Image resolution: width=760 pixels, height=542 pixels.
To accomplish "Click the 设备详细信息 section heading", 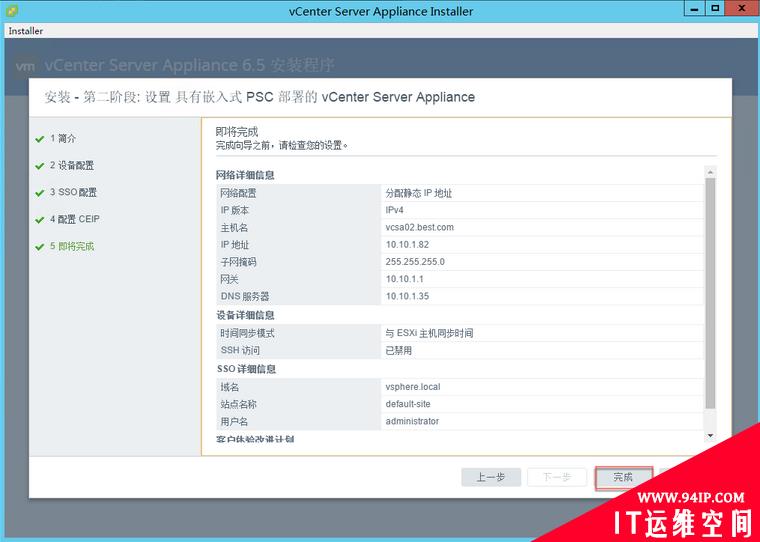I will (x=245, y=316).
